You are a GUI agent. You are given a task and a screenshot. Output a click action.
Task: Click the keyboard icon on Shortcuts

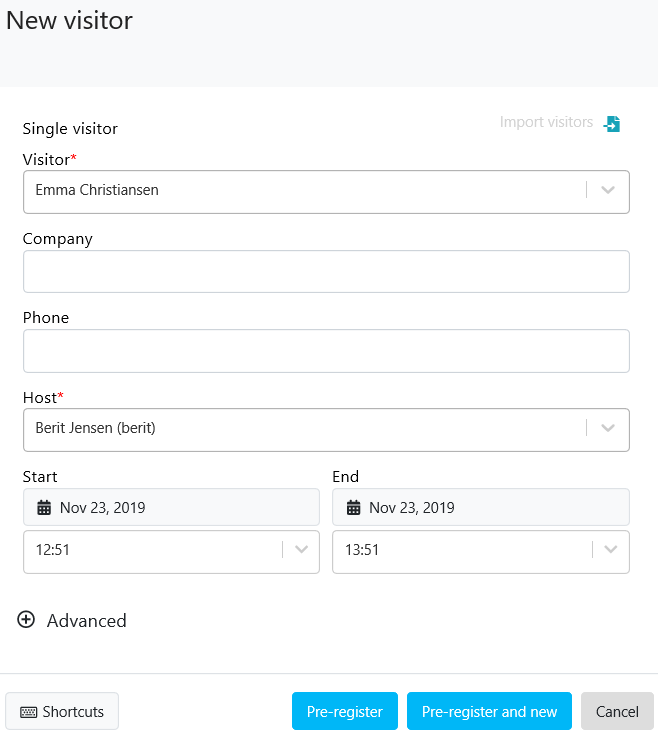pos(27,712)
